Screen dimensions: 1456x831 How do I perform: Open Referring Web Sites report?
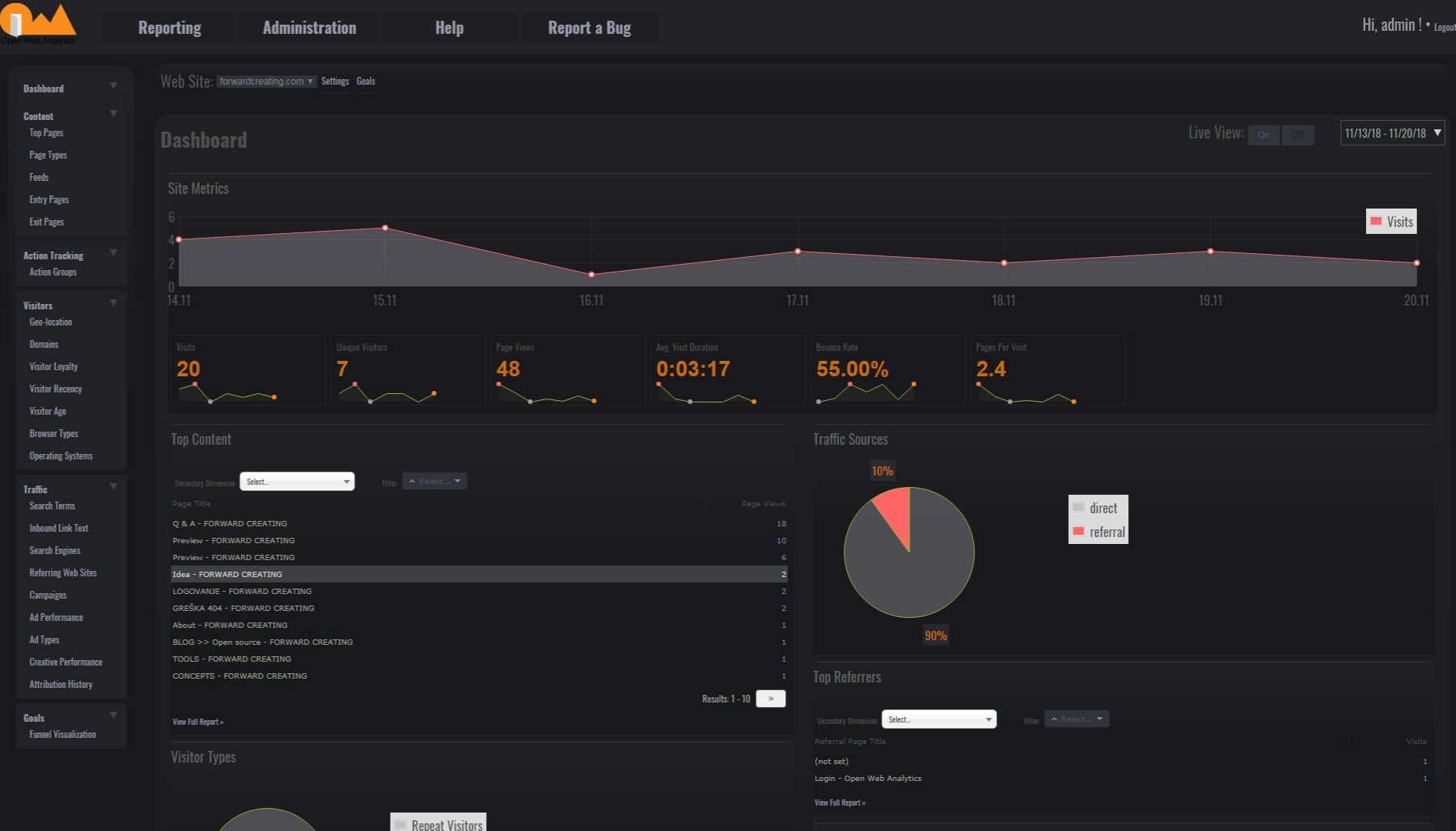pyautogui.click(x=63, y=573)
